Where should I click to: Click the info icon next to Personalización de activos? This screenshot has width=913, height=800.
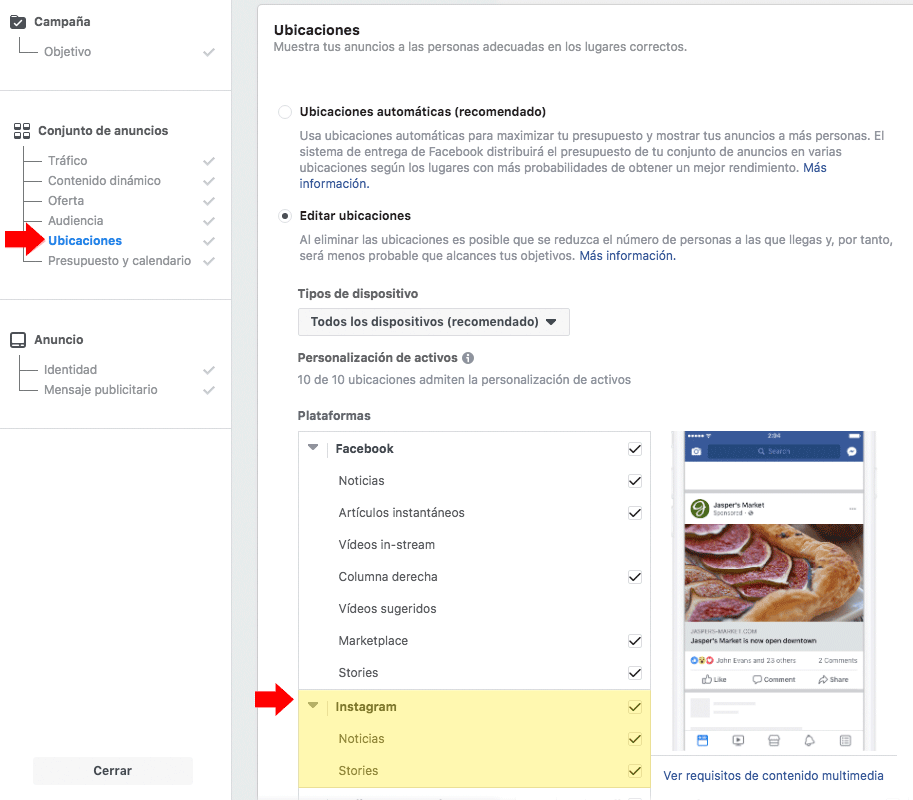[467, 357]
